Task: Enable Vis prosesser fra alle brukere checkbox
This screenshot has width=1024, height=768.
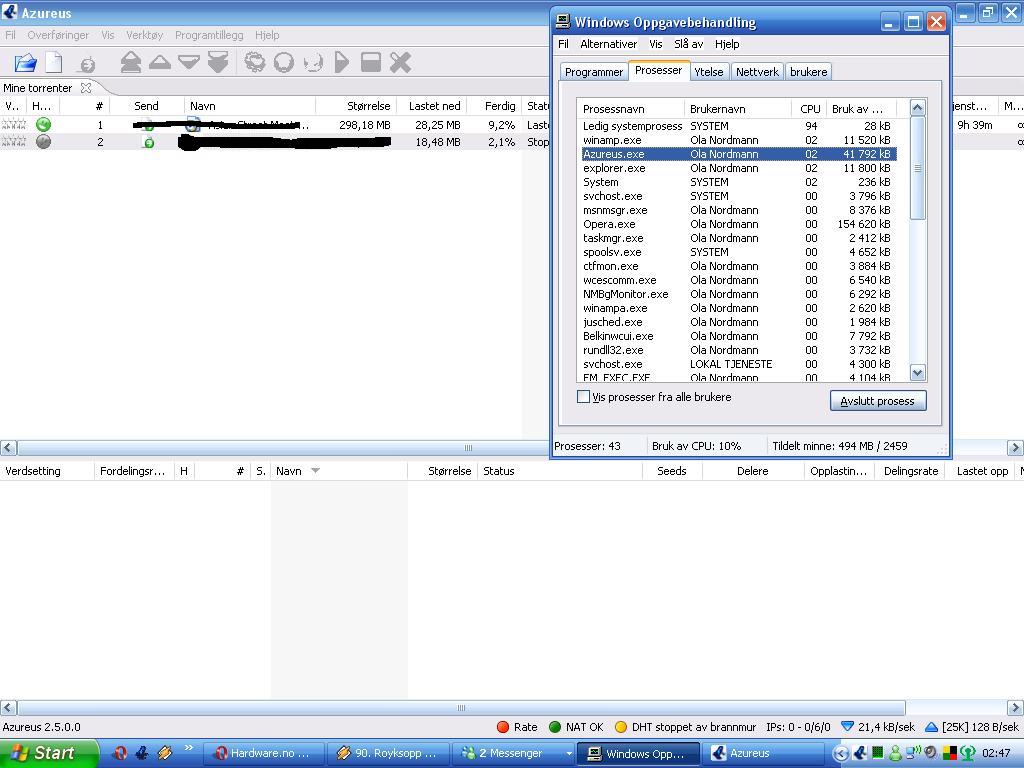Action: pyautogui.click(x=583, y=396)
